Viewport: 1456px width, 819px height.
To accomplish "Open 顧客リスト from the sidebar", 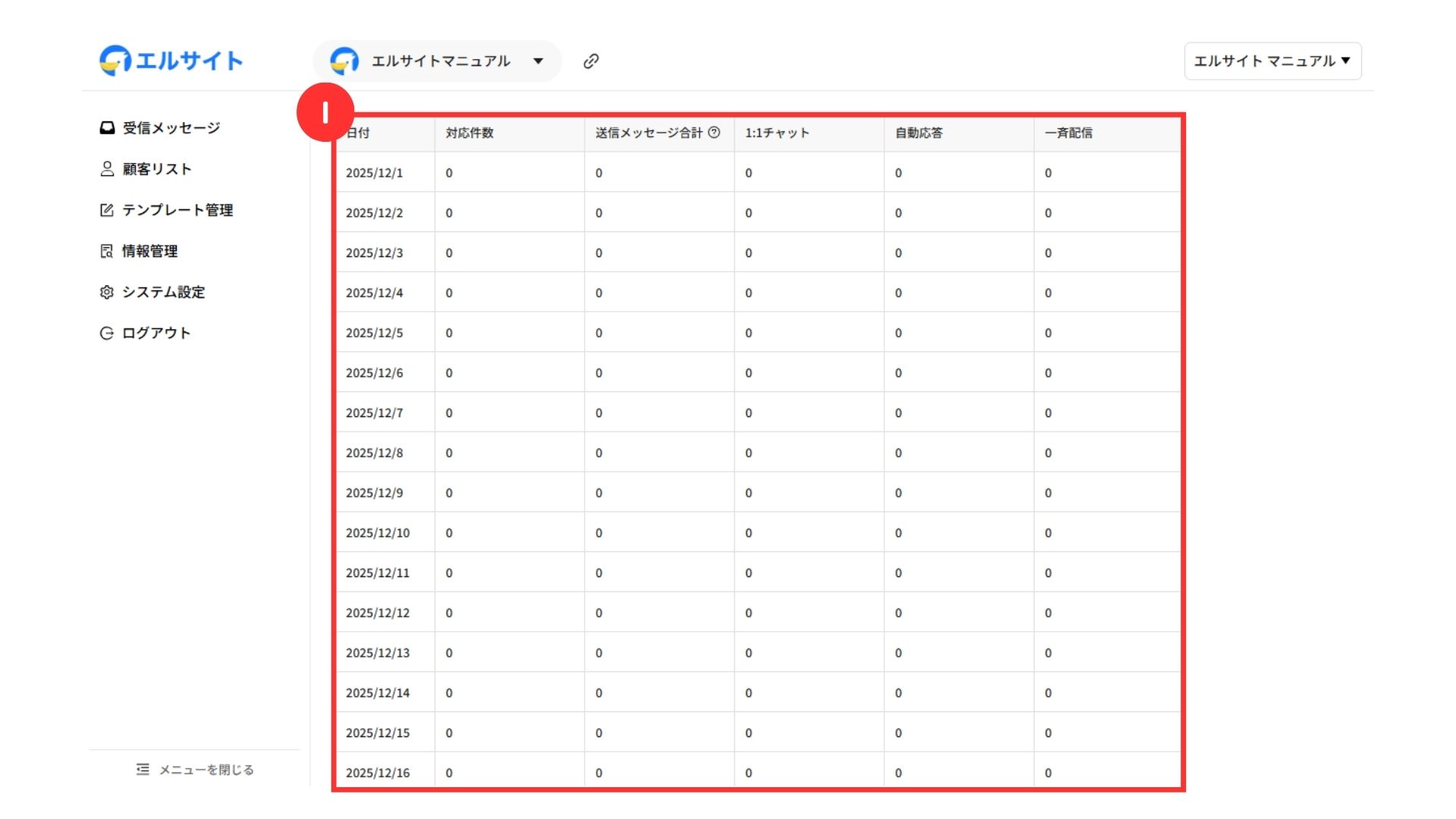I will [157, 169].
